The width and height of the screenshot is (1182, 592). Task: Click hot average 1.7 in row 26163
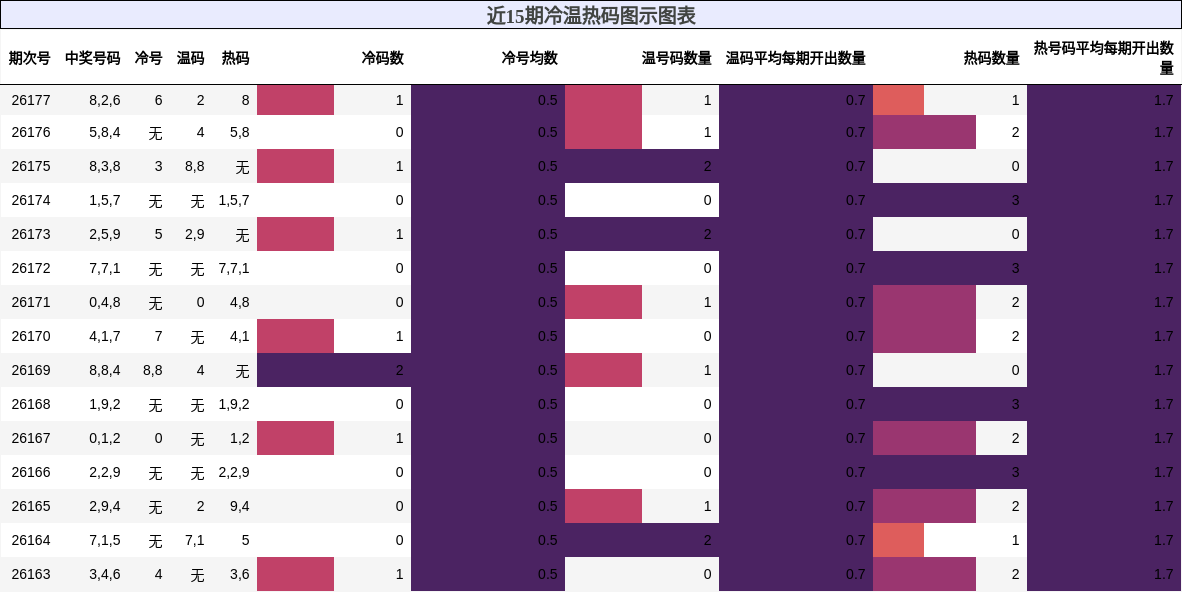pyautogui.click(x=1164, y=575)
